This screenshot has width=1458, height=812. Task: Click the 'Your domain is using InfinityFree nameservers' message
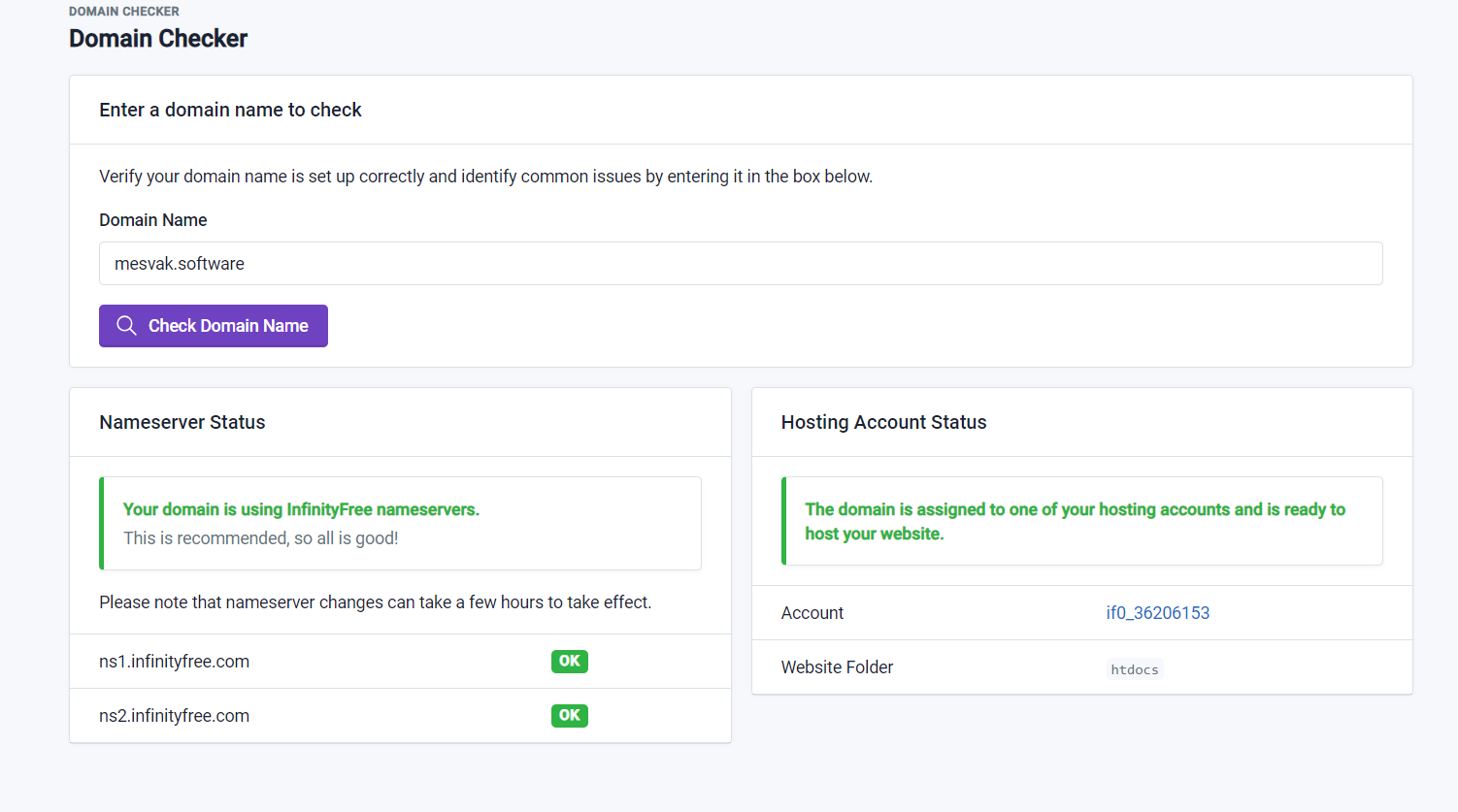301,509
